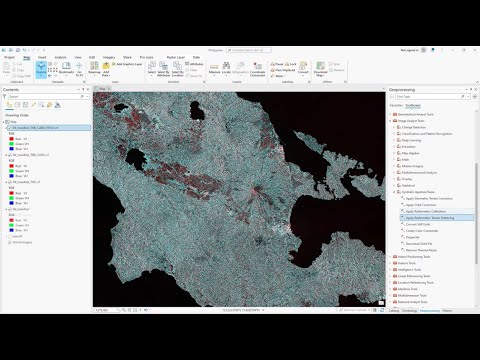Select List By Labeling icon
Viewport: 480px width, 360px height.
tap(49, 105)
